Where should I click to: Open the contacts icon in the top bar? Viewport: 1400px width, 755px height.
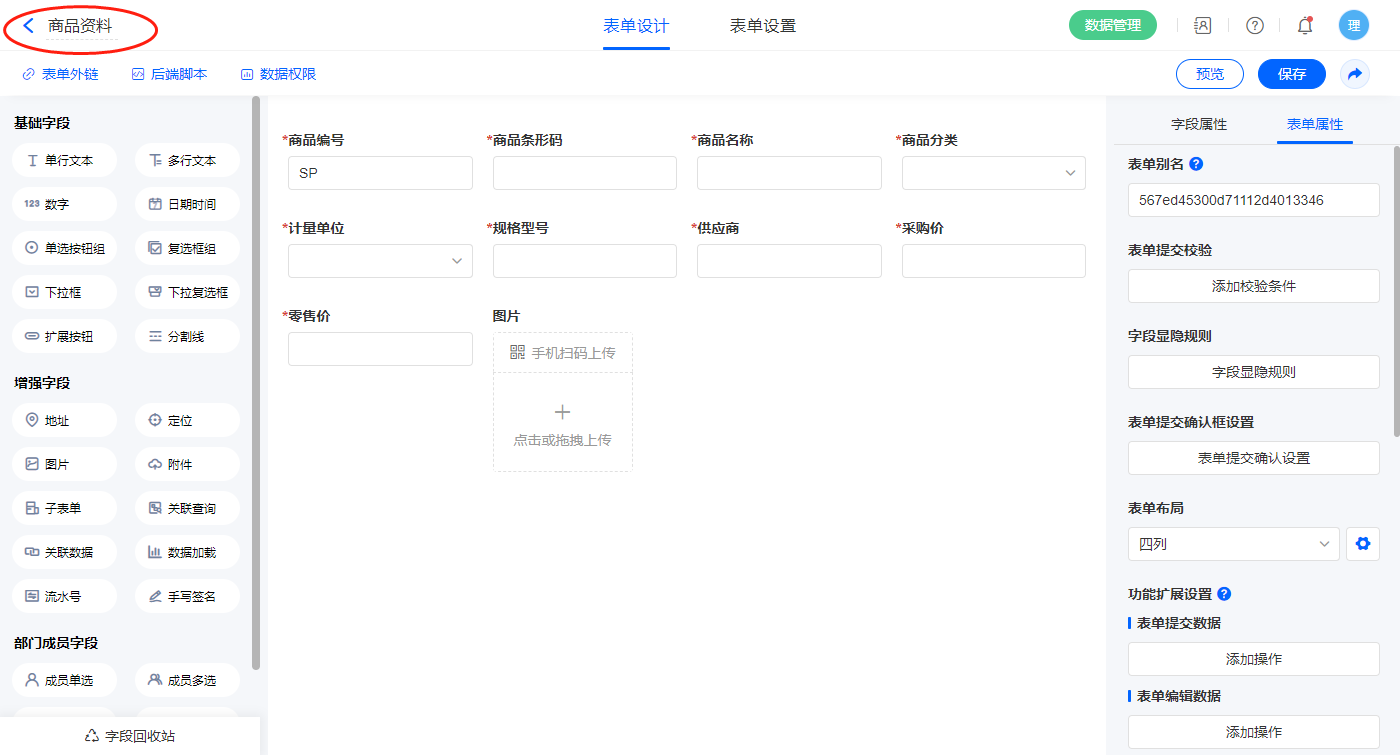point(1203,26)
